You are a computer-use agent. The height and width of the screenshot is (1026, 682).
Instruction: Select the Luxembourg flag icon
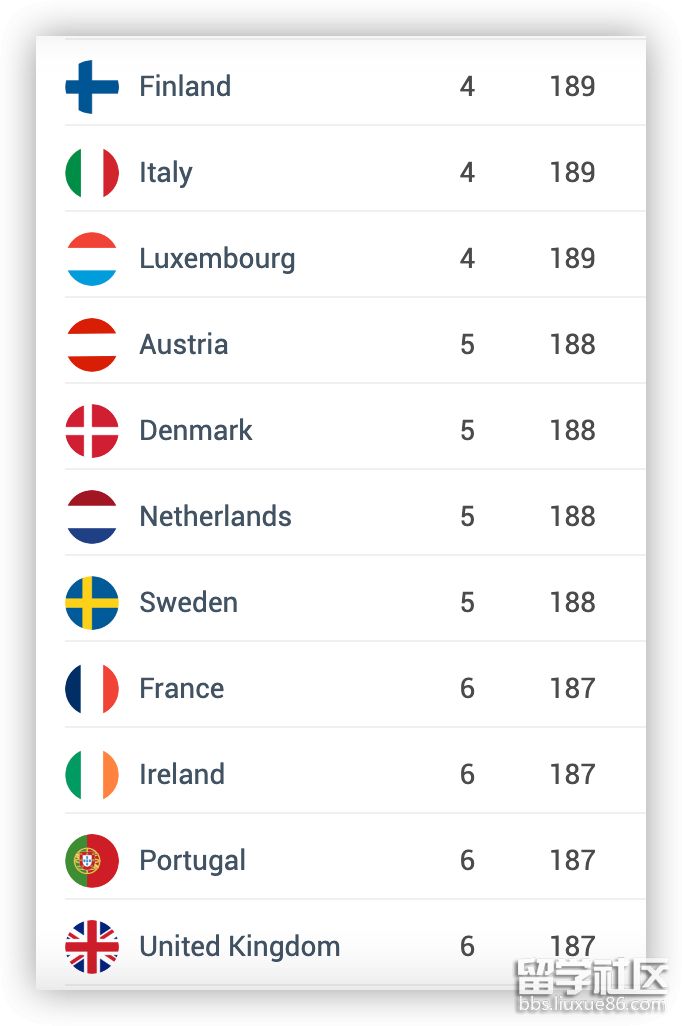point(92,259)
